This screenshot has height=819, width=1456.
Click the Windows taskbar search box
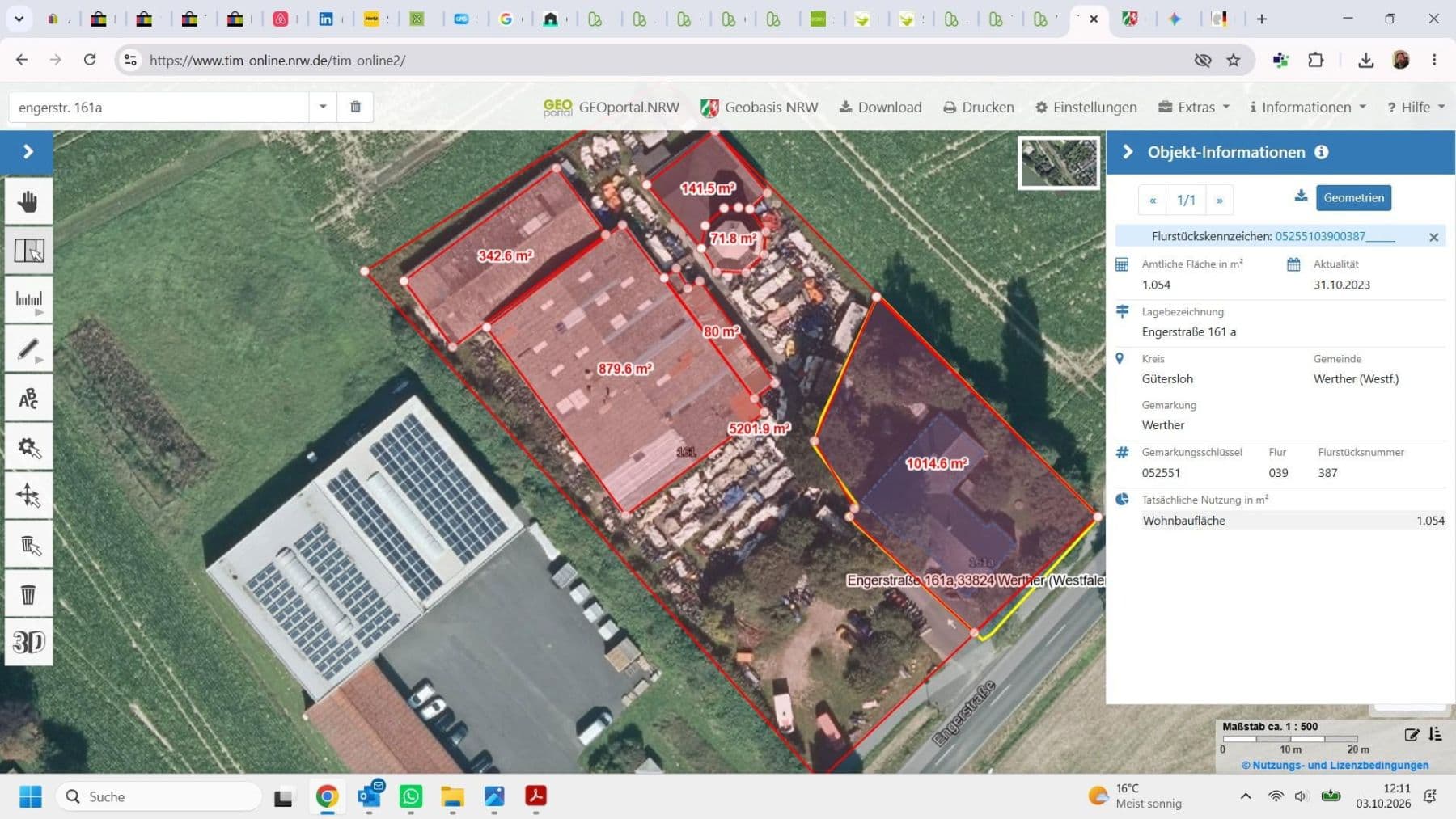point(159,796)
